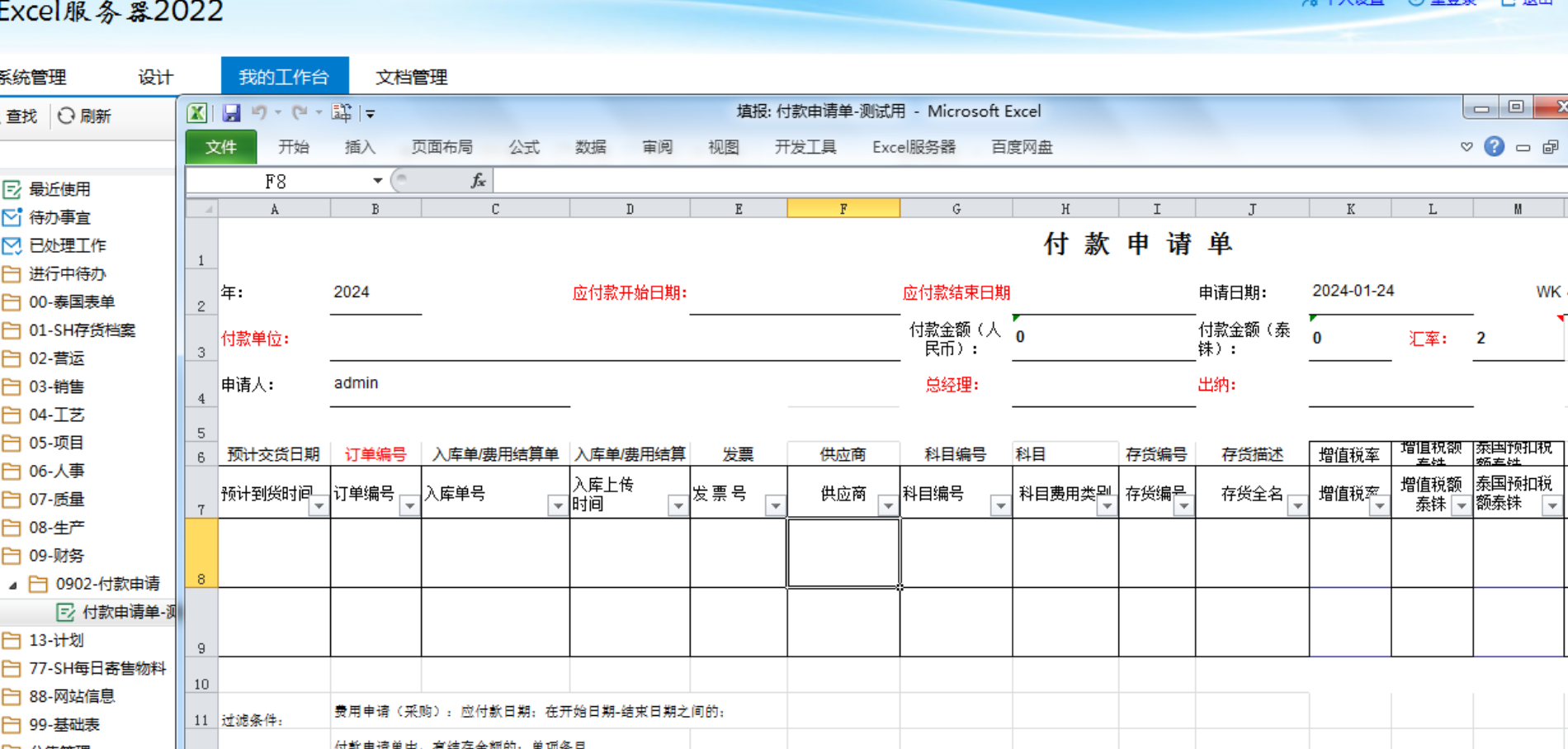Switch to 文档管理 top navigation tab
Viewport: 1568px width, 749px height.
411,77
